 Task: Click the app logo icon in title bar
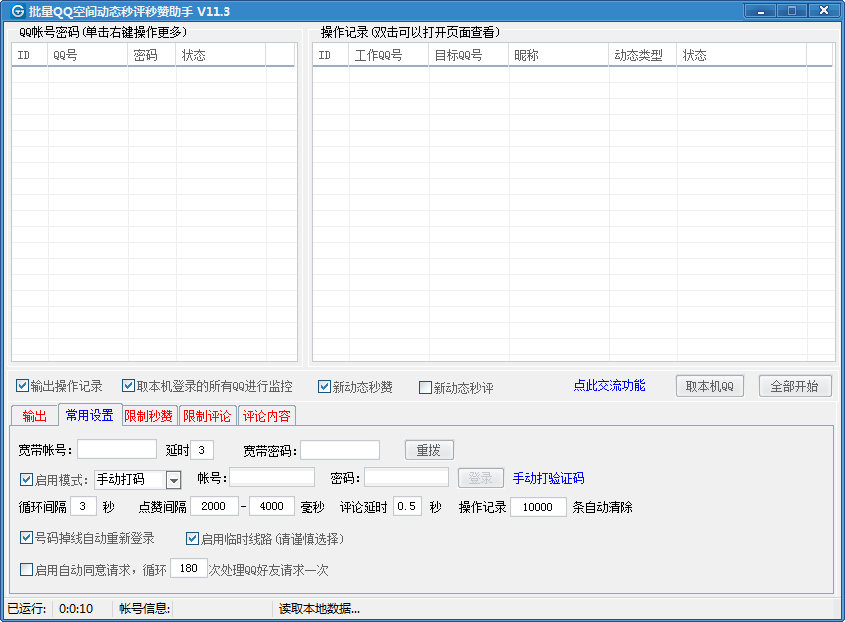(x=16, y=11)
